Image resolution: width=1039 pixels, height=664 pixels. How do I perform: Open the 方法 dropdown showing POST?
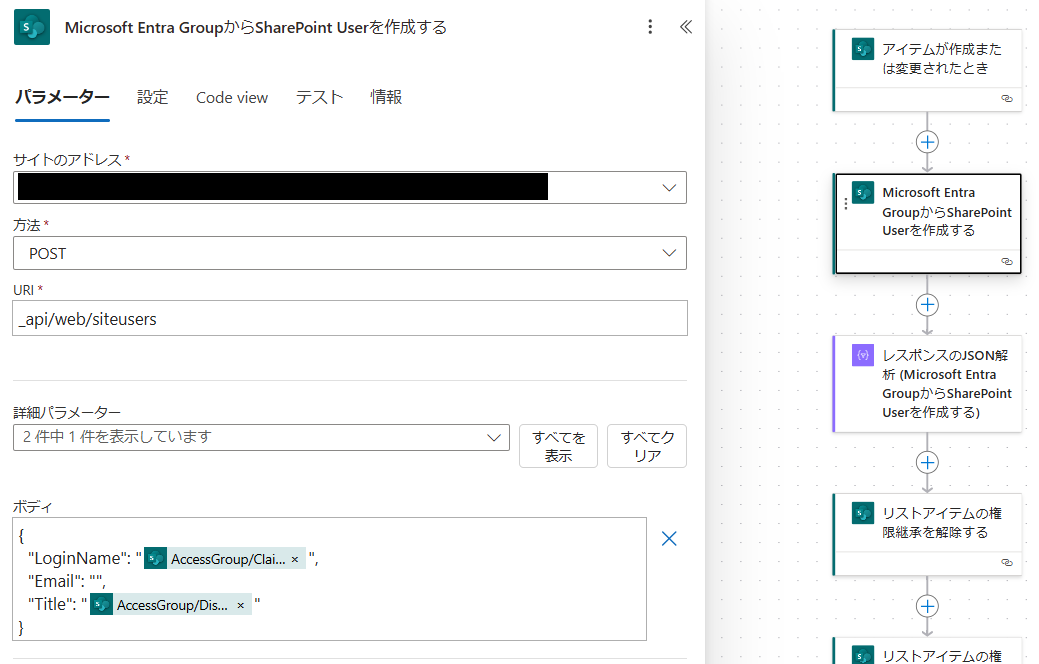[669, 253]
